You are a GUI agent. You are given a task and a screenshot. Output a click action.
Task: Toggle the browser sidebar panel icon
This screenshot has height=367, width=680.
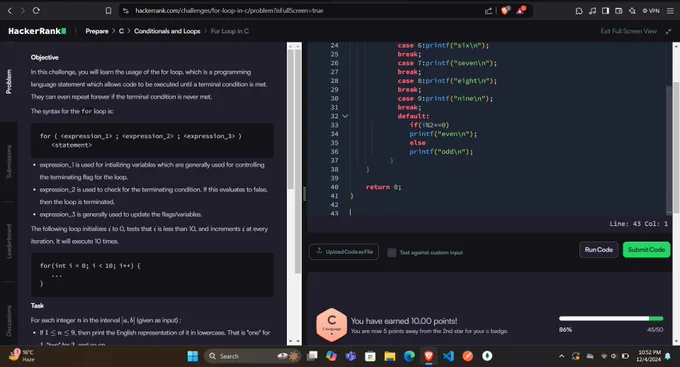605,11
